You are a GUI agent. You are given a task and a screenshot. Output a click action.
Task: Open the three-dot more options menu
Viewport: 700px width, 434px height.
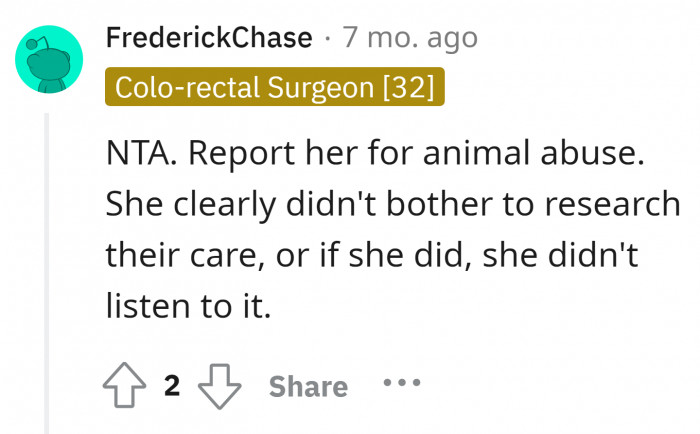coord(400,384)
